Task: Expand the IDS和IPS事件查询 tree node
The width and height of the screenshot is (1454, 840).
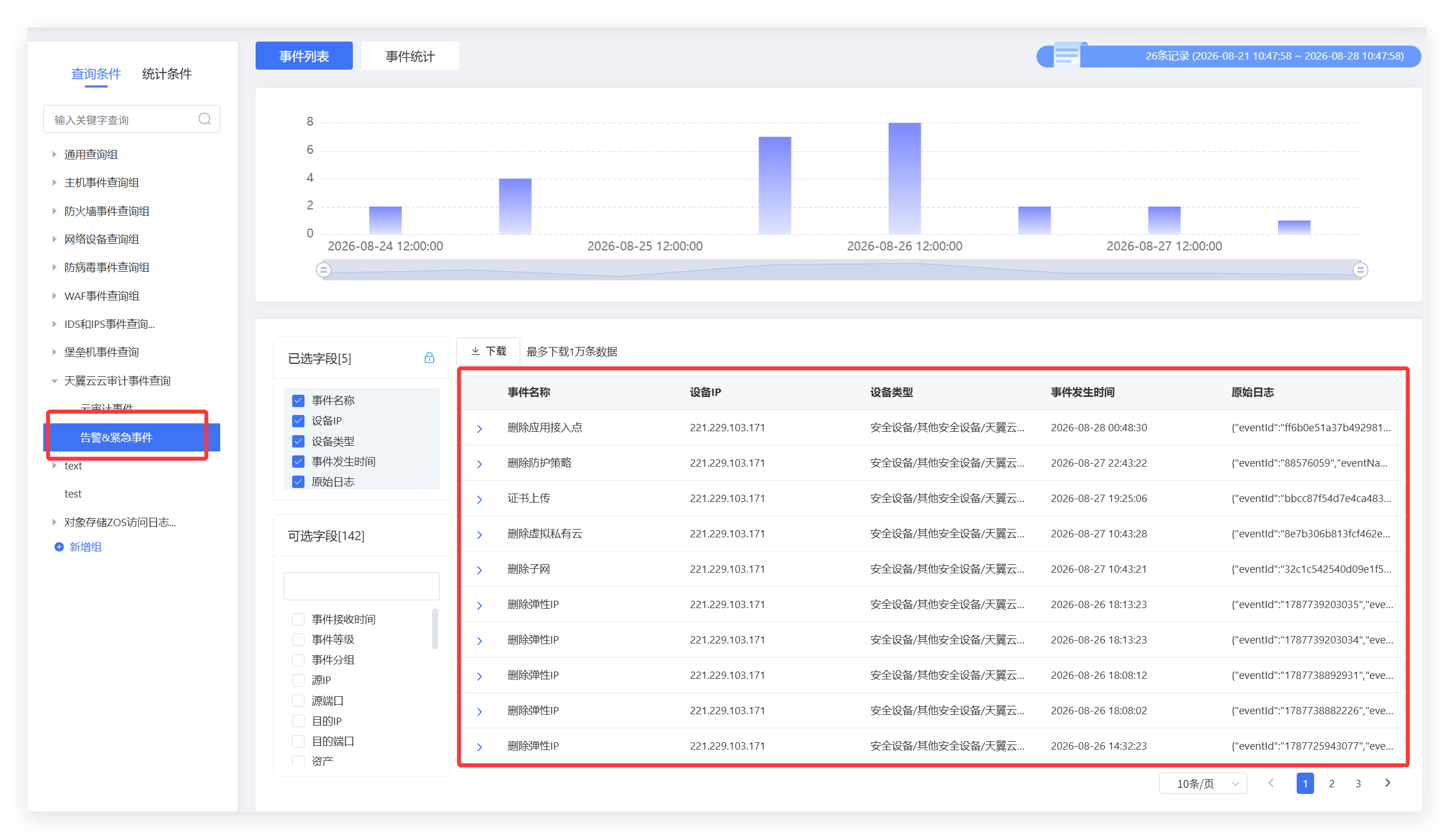Action: (54, 324)
